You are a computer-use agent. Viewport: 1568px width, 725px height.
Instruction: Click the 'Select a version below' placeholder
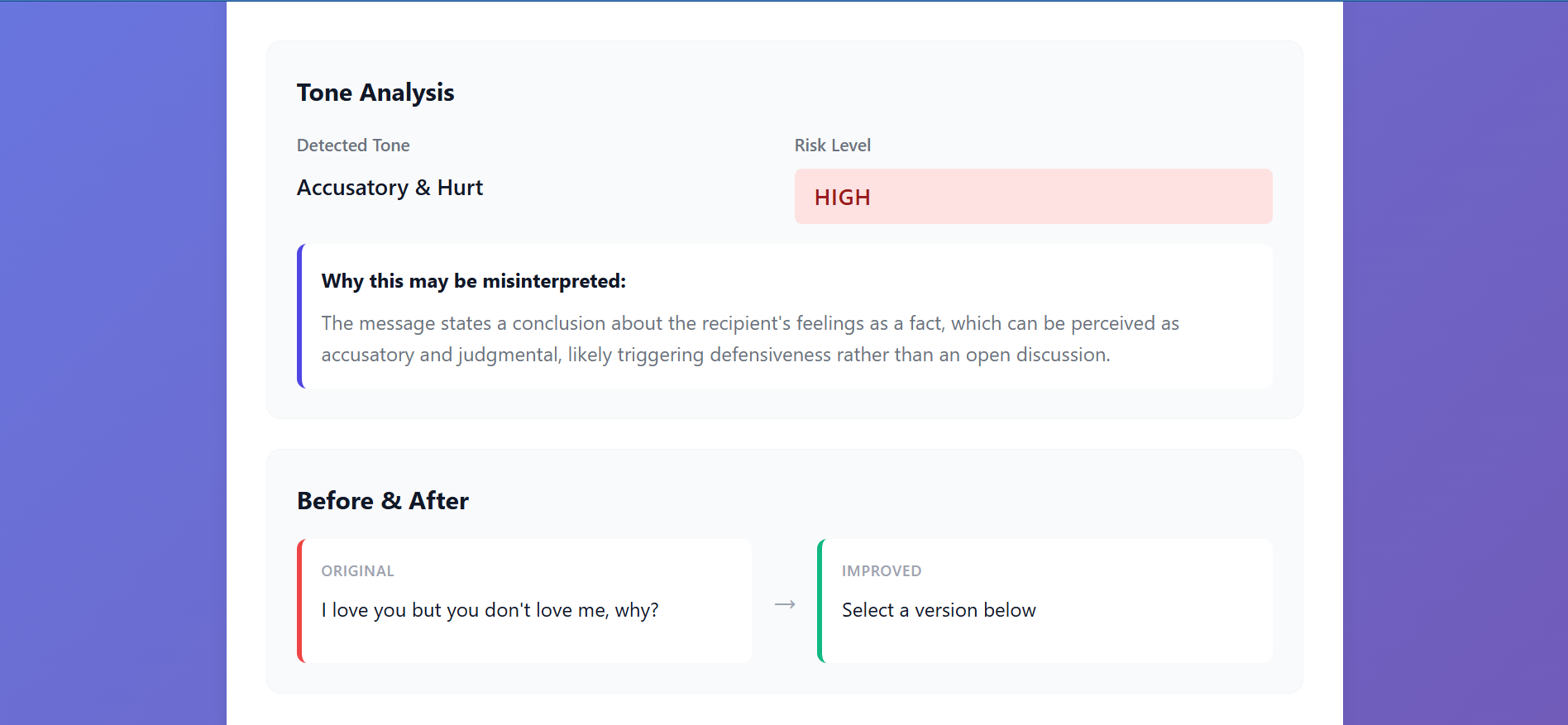[x=938, y=610]
